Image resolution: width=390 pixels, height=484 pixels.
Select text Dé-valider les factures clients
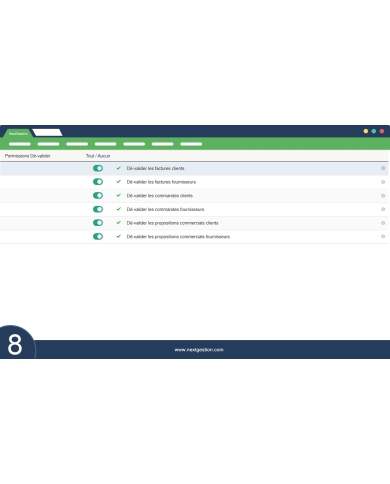click(155, 168)
